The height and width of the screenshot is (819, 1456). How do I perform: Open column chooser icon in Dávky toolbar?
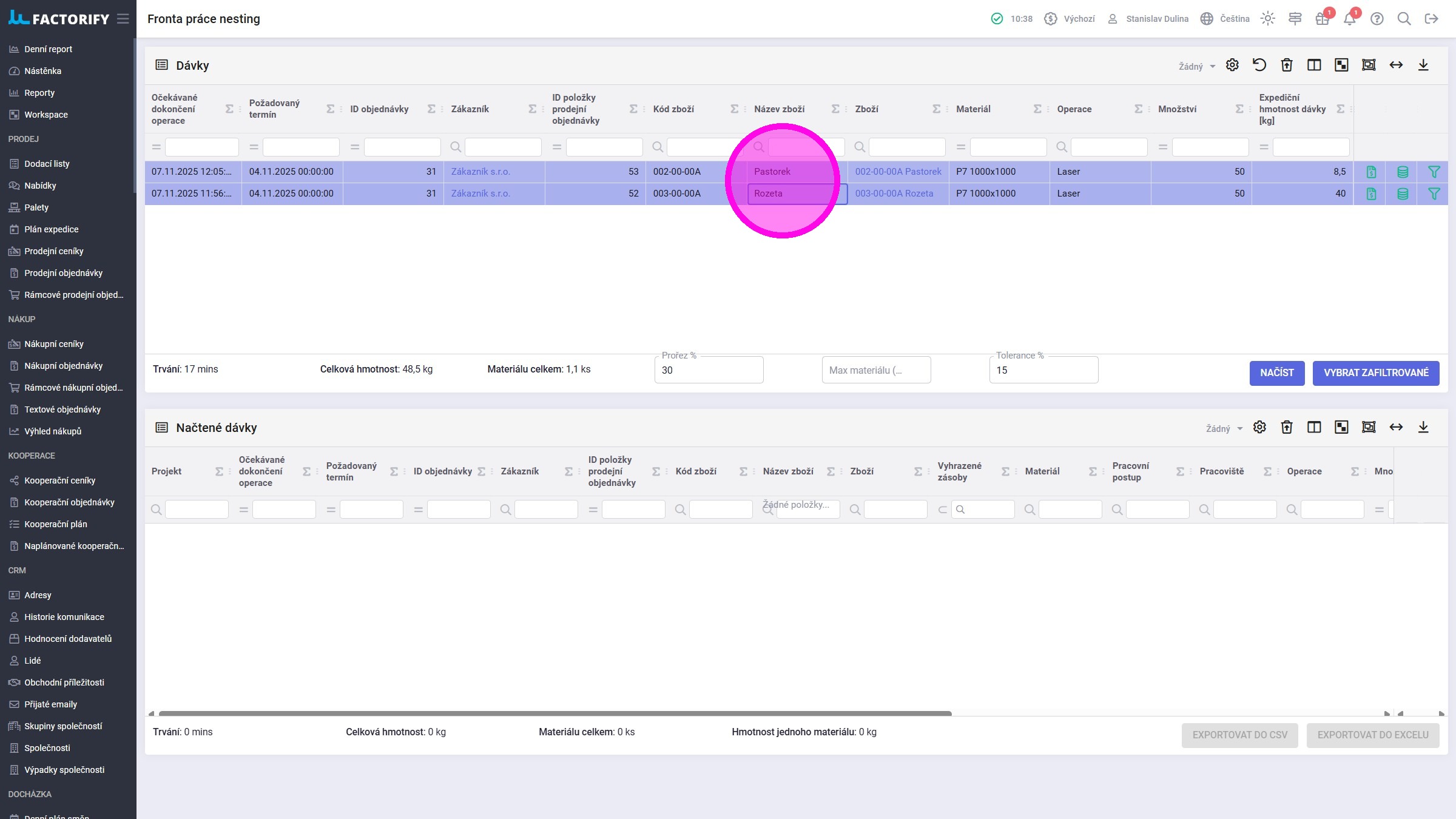(x=1314, y=65)
